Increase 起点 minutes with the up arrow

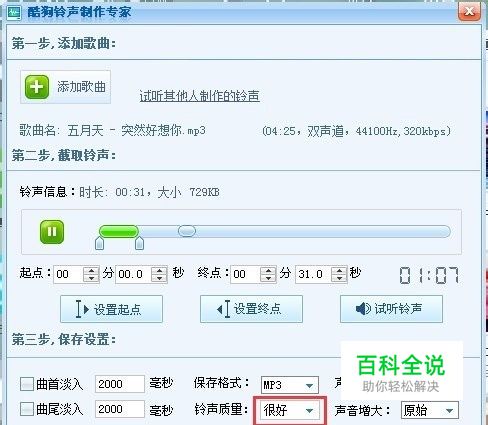91,270
